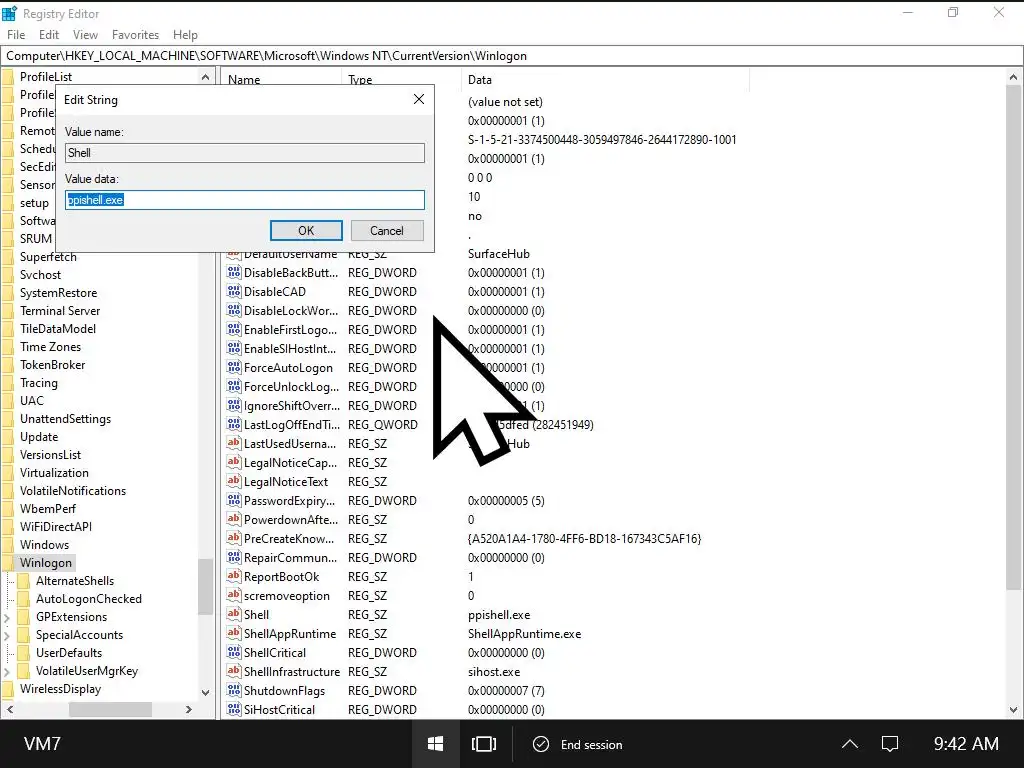Click the Value name field showing Shell
The width and height of the screenshot is (1024, 768).
click(245, 153)
